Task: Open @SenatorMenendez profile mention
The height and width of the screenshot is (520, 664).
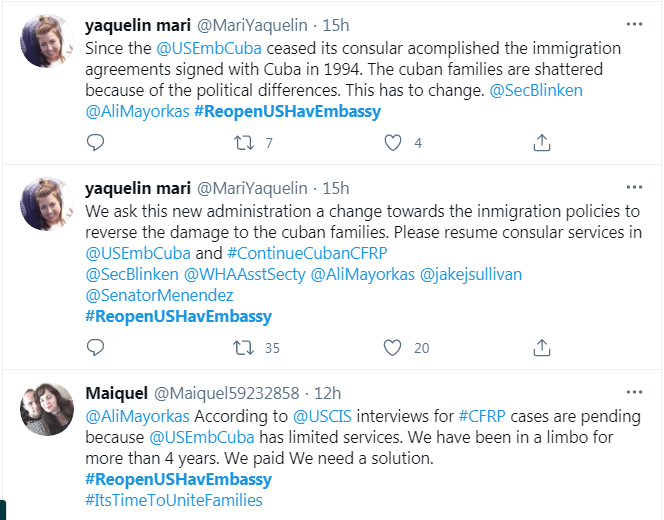Action: [x=159, y=295]
